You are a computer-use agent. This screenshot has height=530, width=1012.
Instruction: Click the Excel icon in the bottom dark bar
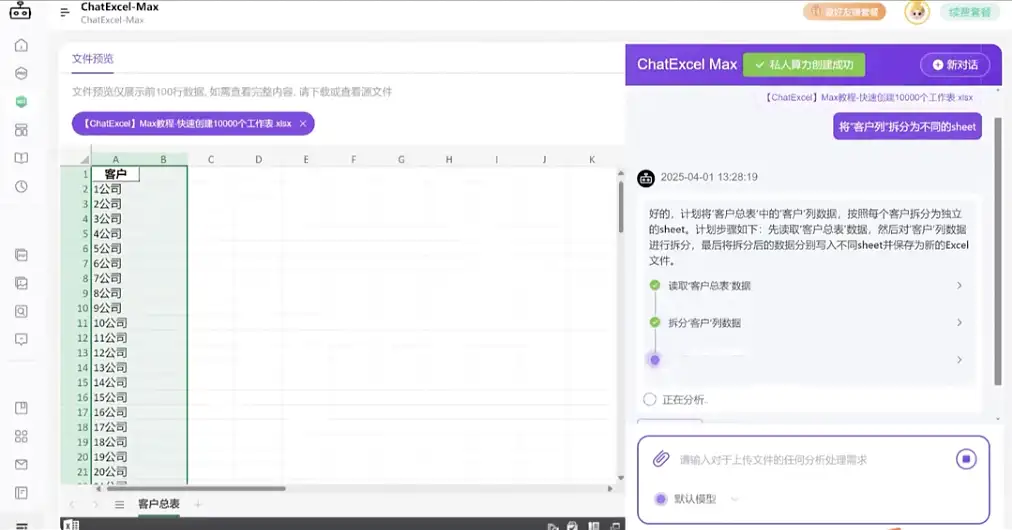click(70, 524)
